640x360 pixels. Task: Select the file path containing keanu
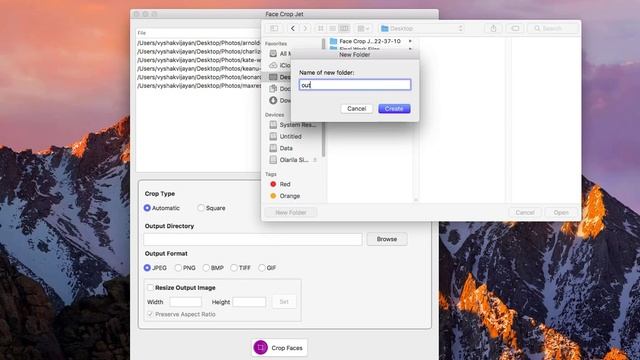tap(199, 69)
